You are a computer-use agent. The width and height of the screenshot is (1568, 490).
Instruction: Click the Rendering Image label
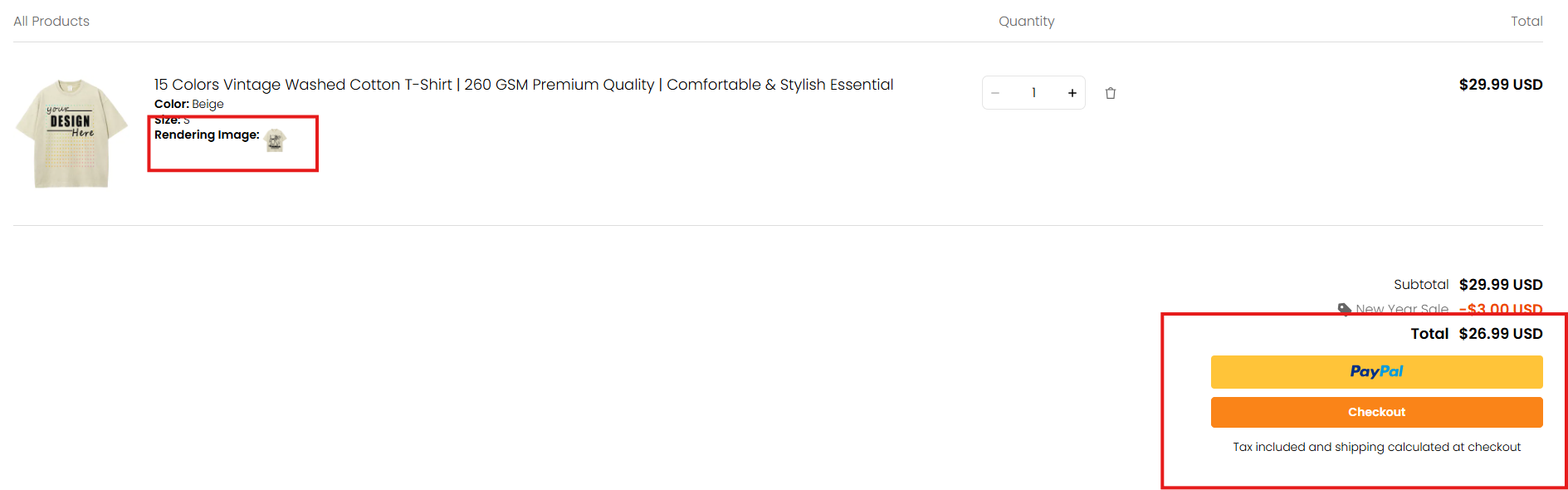click(x=207, y=135)
